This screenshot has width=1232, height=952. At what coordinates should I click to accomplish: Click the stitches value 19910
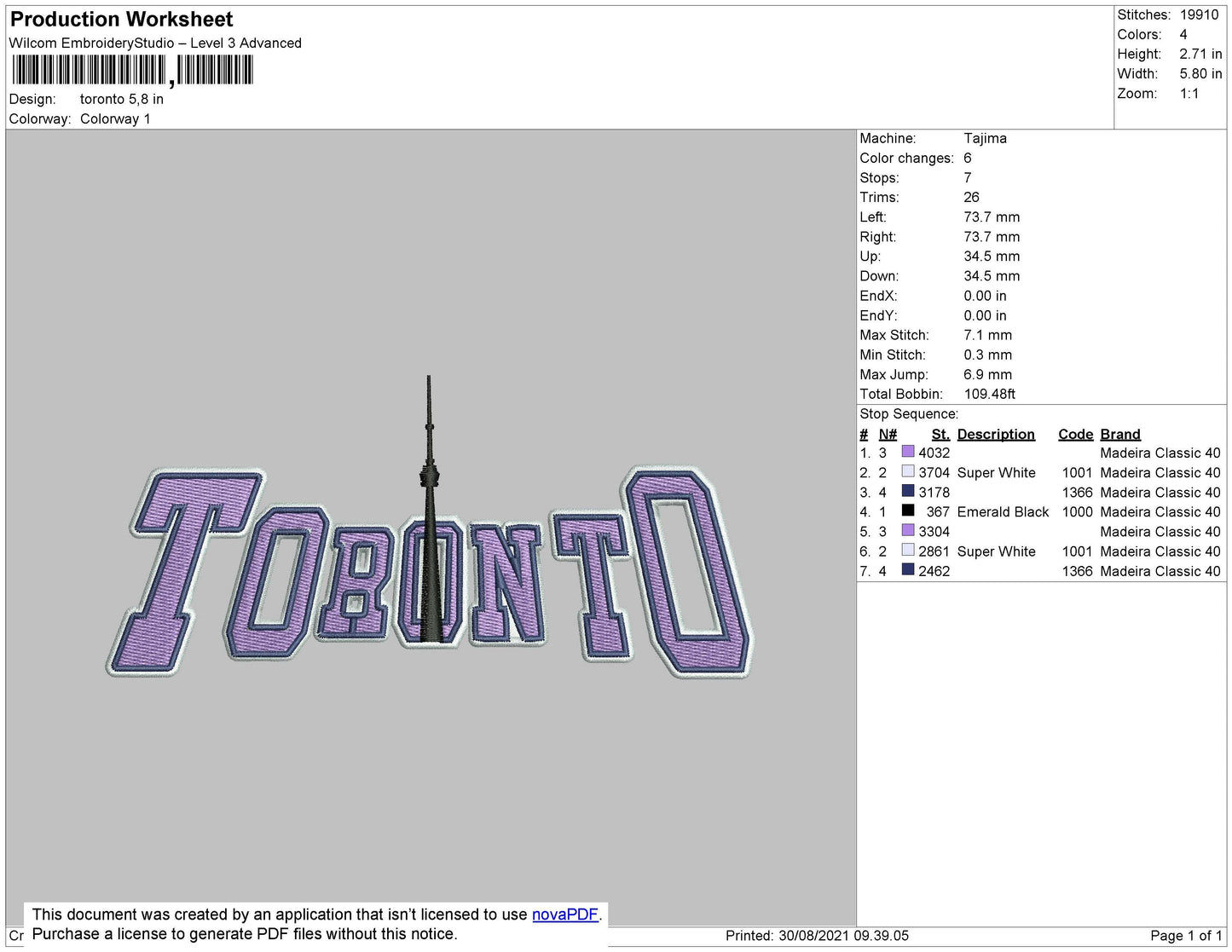coord(1200,15)
